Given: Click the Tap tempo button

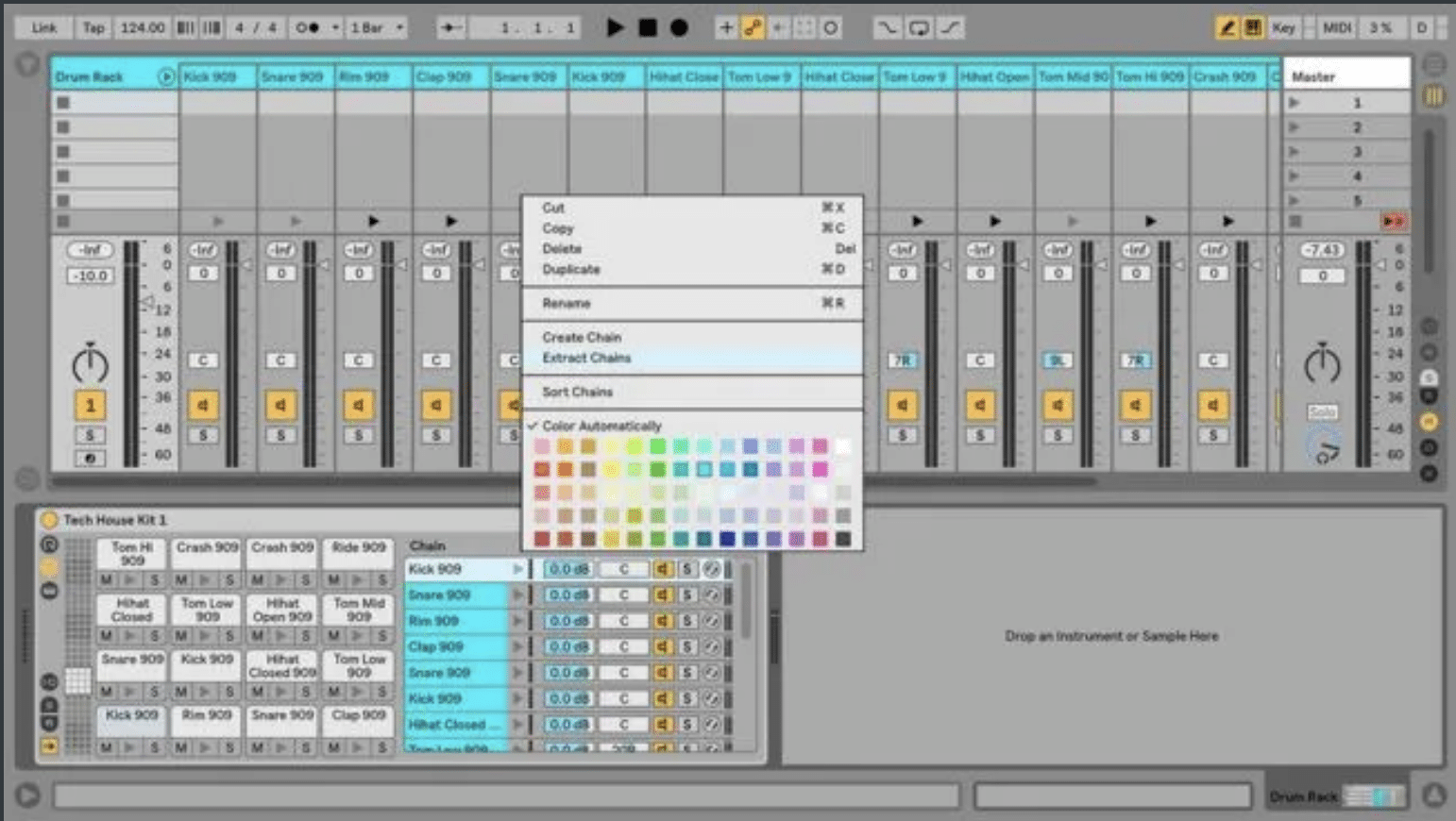Looking at the screenshot, I should [93, 27].
